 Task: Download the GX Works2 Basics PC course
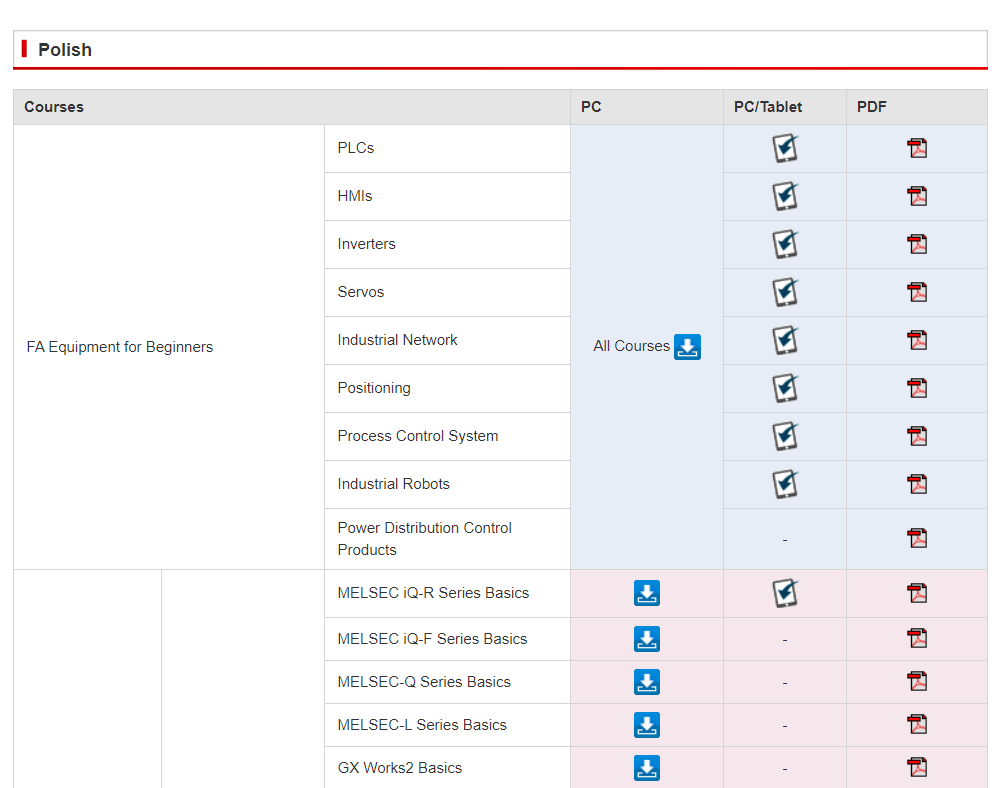click(647, 768)
